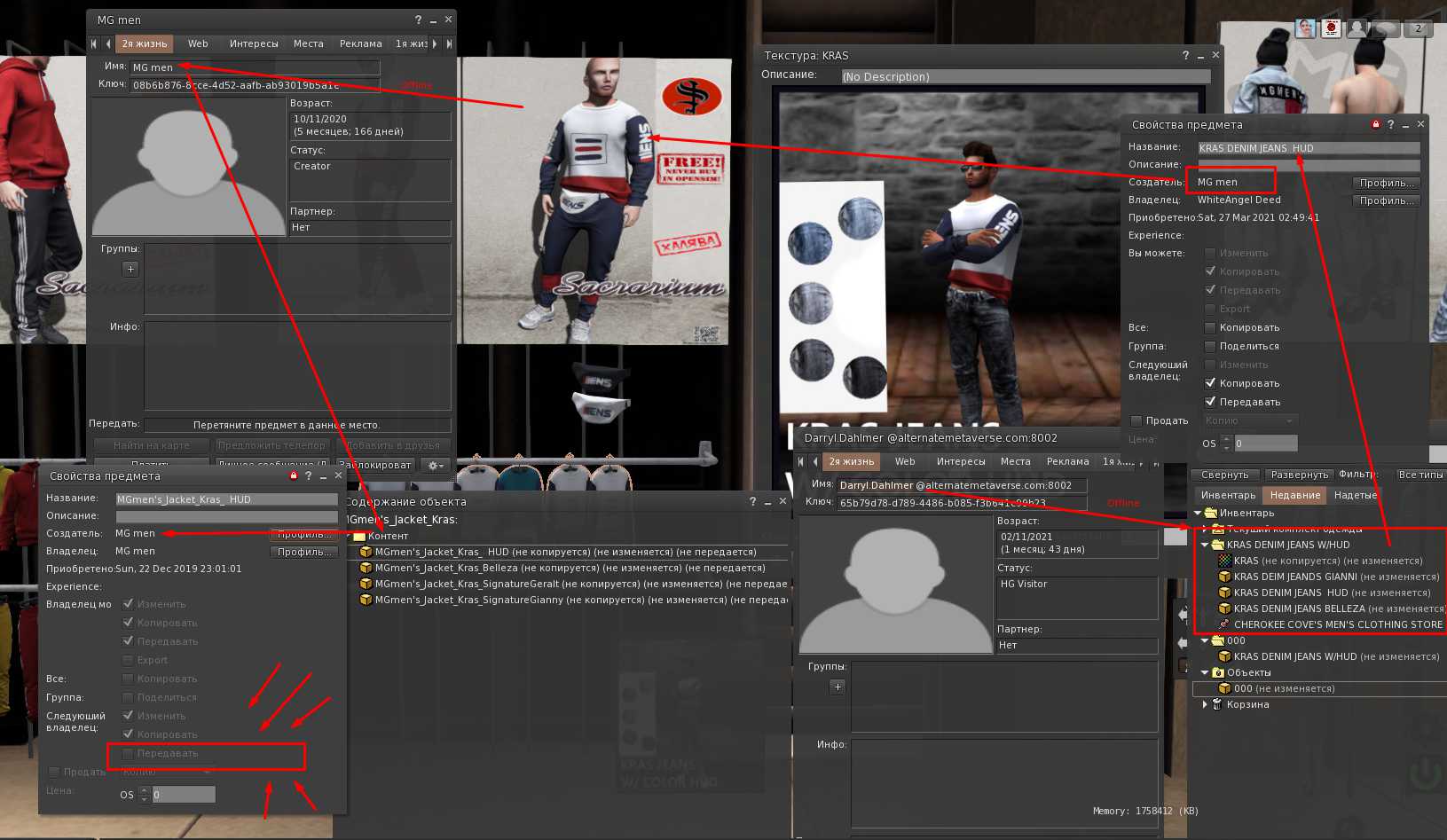Click red lock icon in KRAS DENIM JEANS properties
The height and width of the screenshot is (840, 1447).
coord(1376,124)
